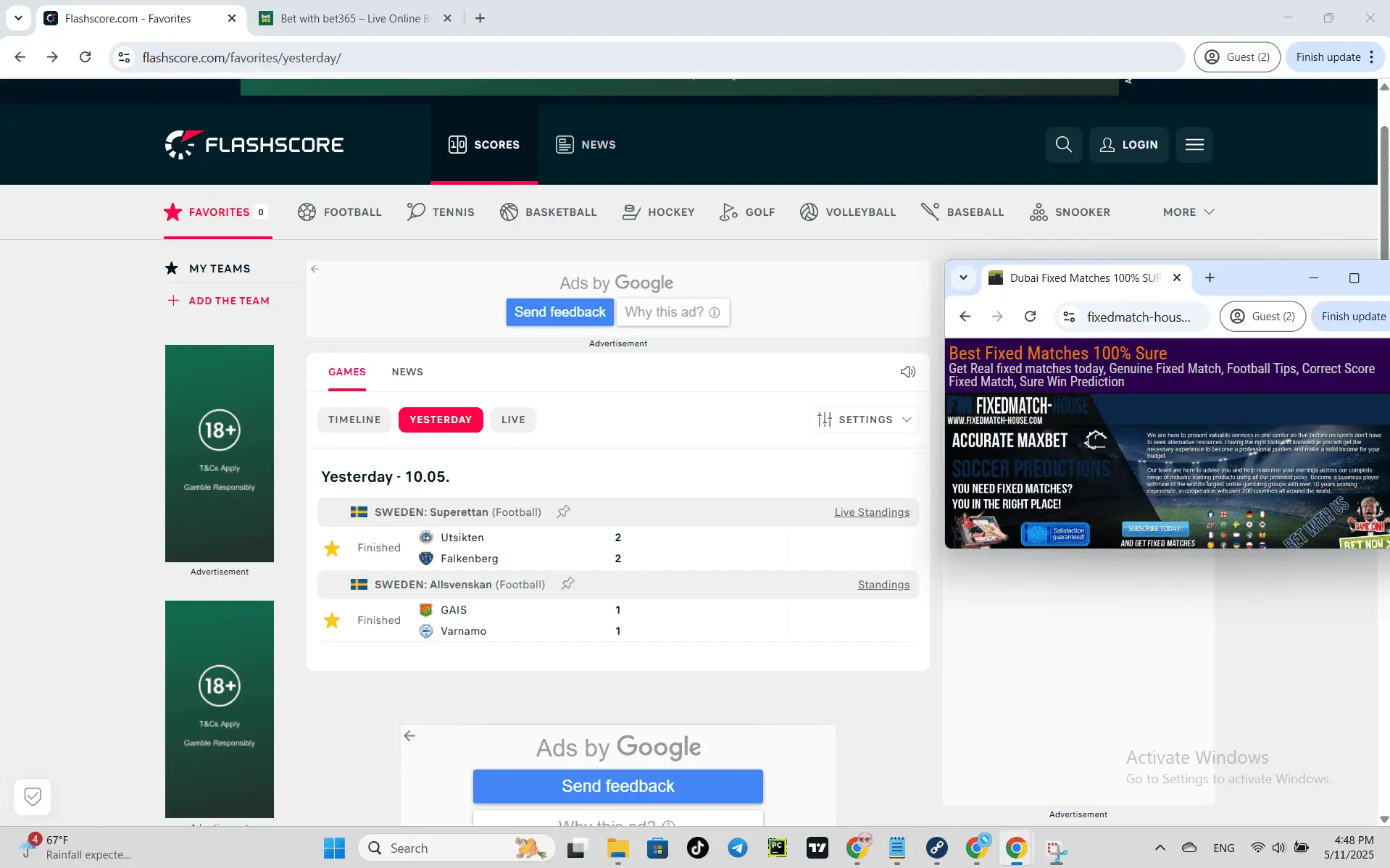Viewport: 1390px width, 868px height.
Task: Select the LIVE filter pill
Action: [512, 420]
